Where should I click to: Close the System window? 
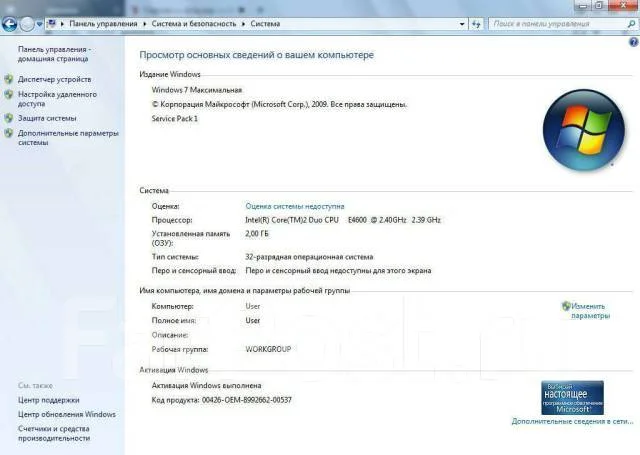623,6
